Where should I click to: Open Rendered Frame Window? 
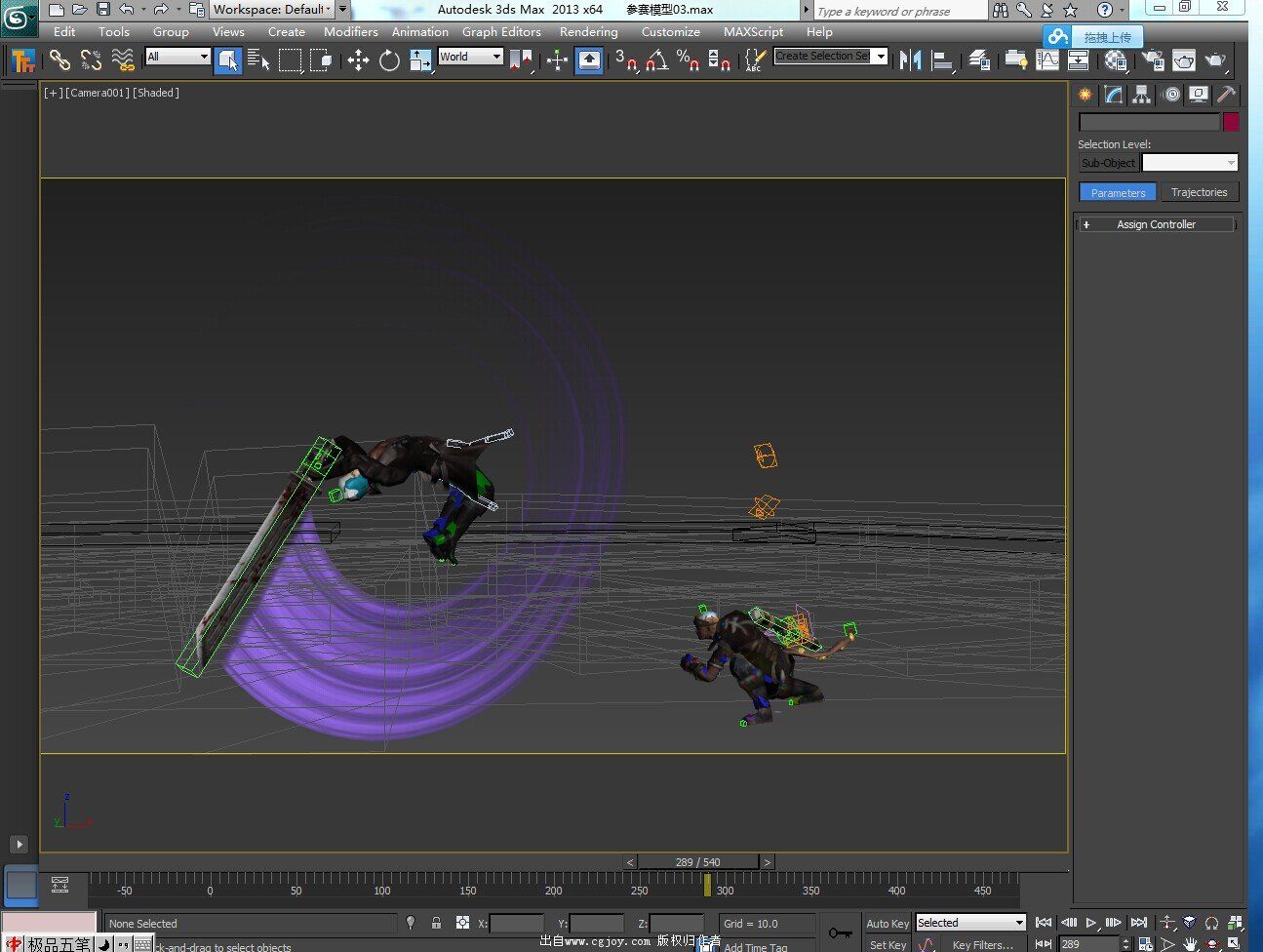click(x=1184, y=60)
